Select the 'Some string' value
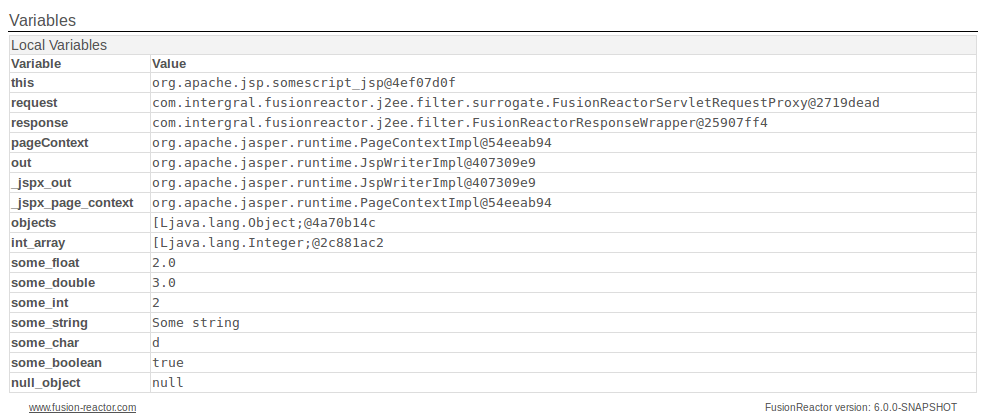 [196, 323]
